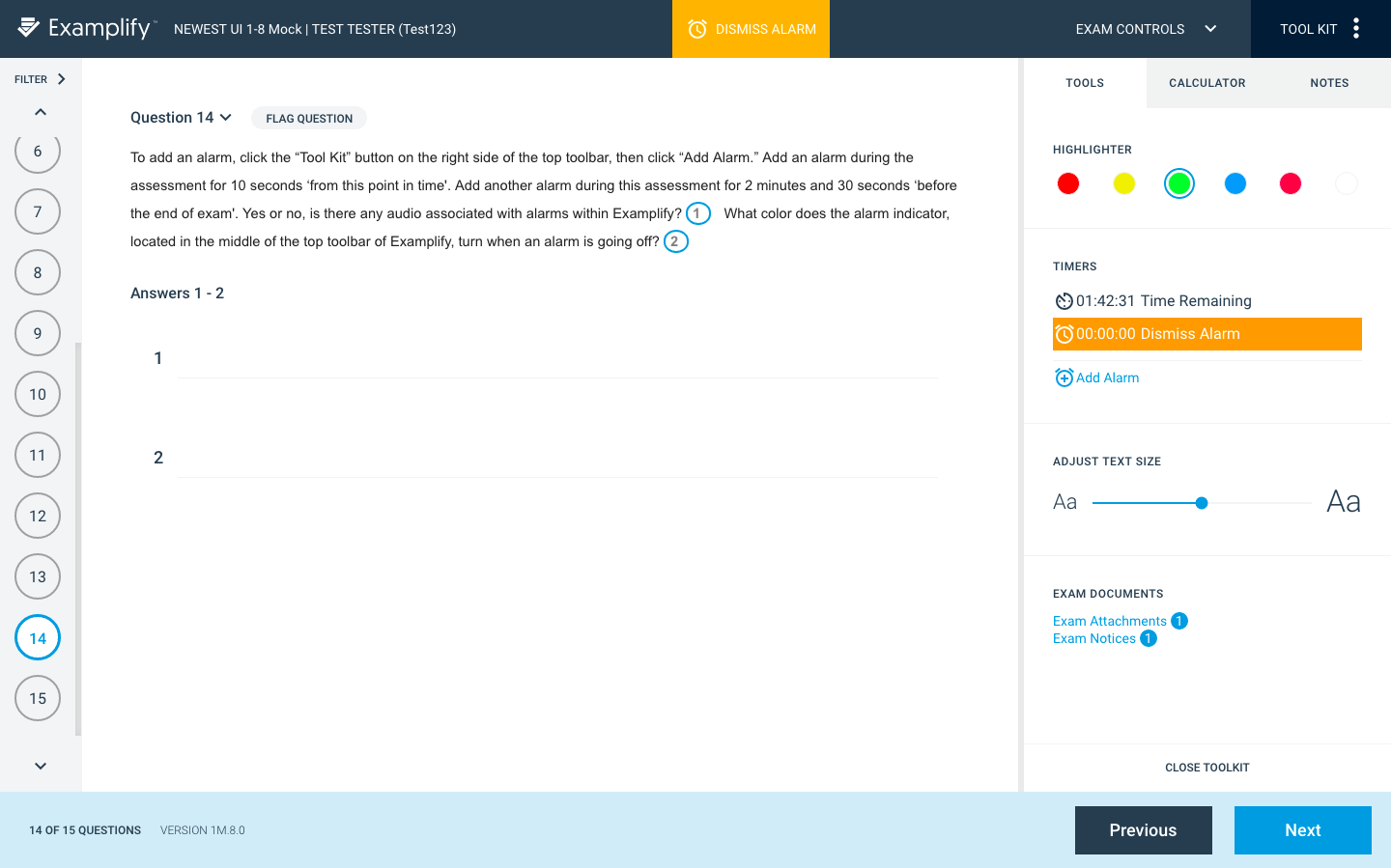Click the Examplify logo icon
The width and height of the screenshot is (1391, 868).
[x=29, y=27]
